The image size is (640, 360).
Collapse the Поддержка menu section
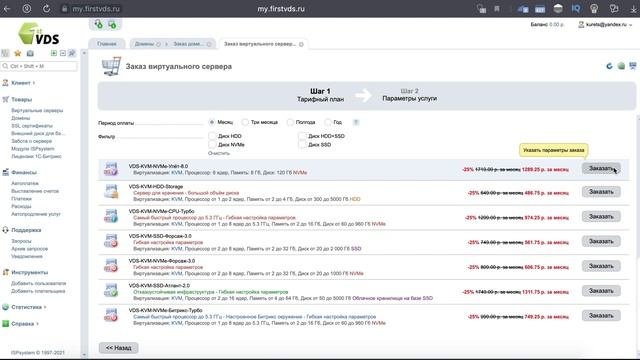26,230
